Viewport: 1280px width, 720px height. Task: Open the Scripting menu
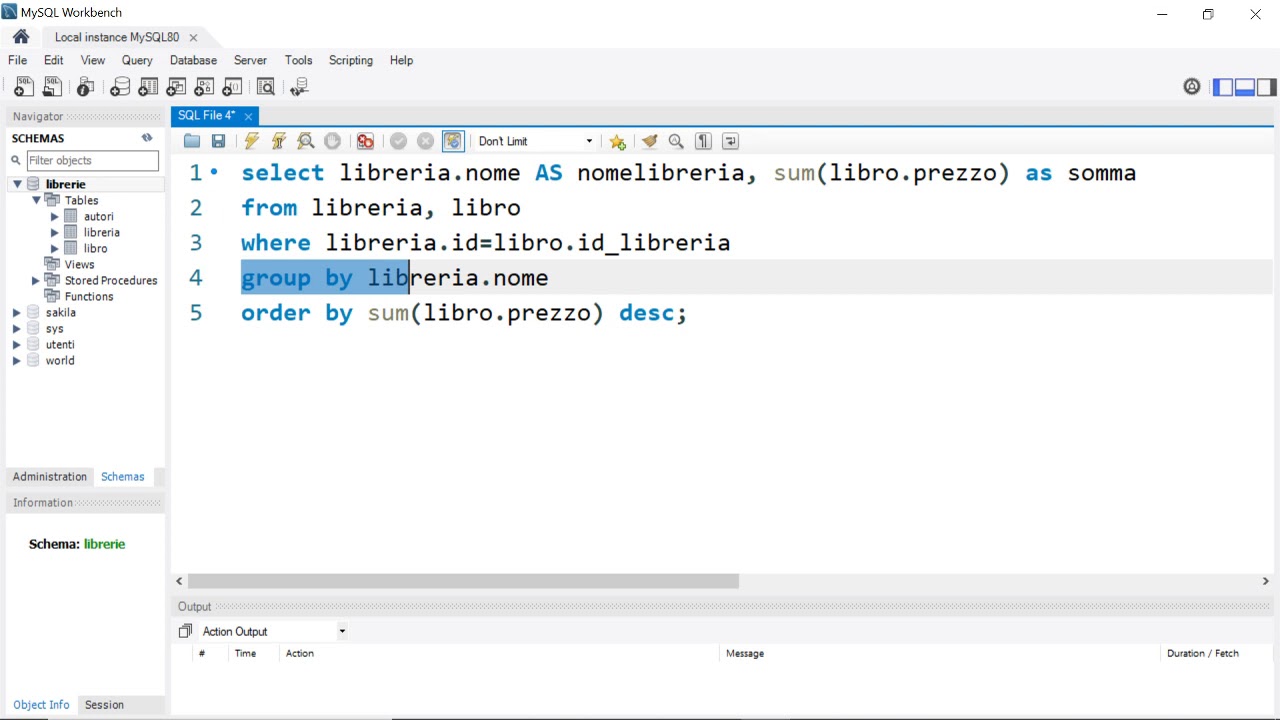coord(351,60)
